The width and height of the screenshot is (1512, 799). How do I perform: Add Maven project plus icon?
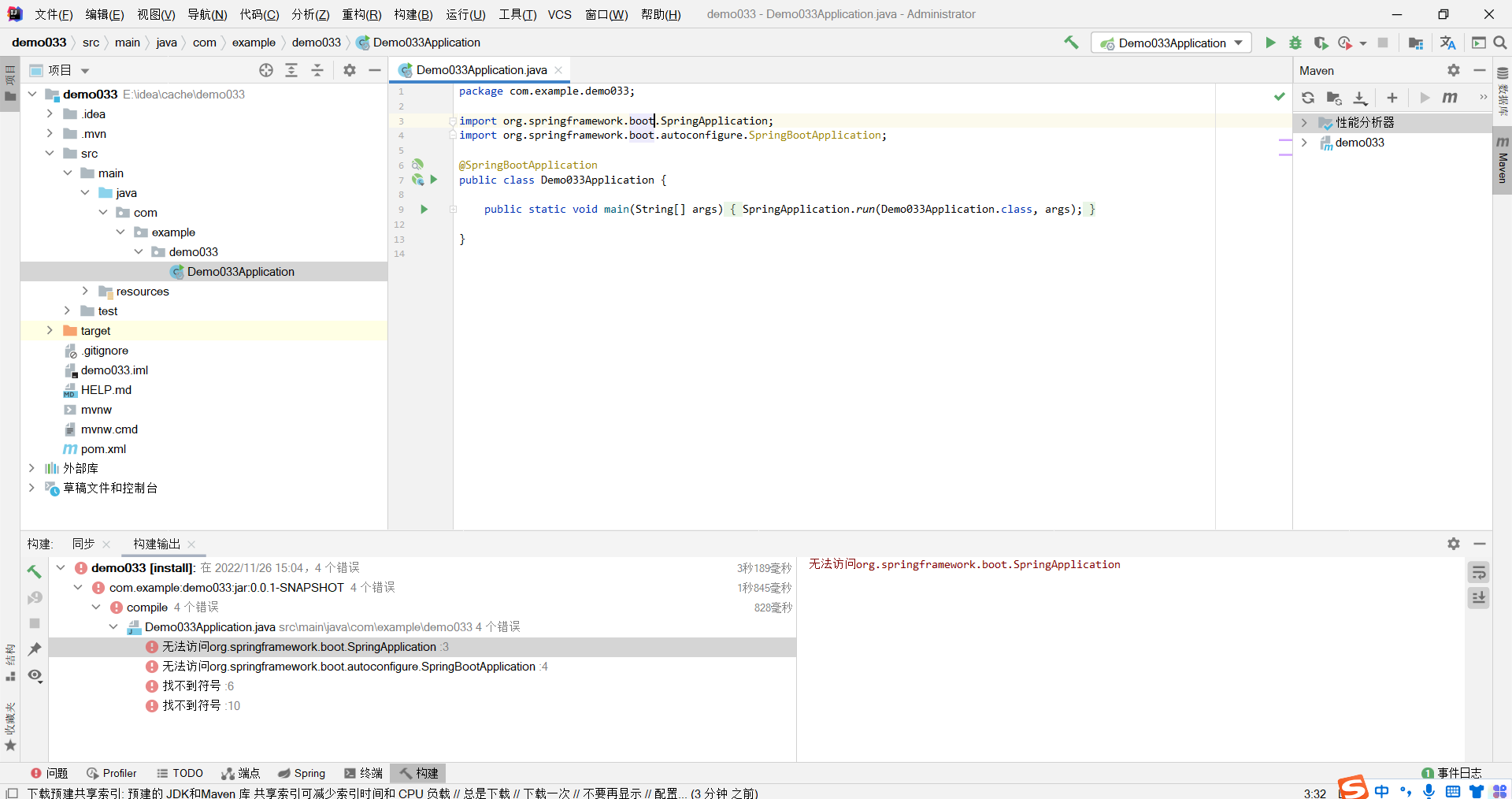pos(1392,98)
